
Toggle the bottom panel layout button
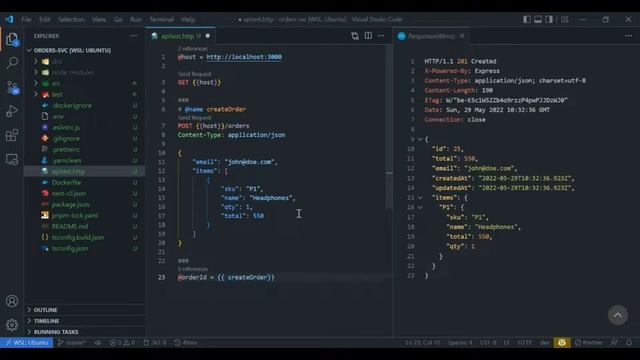pyautogui.click(x=538, y=19)
